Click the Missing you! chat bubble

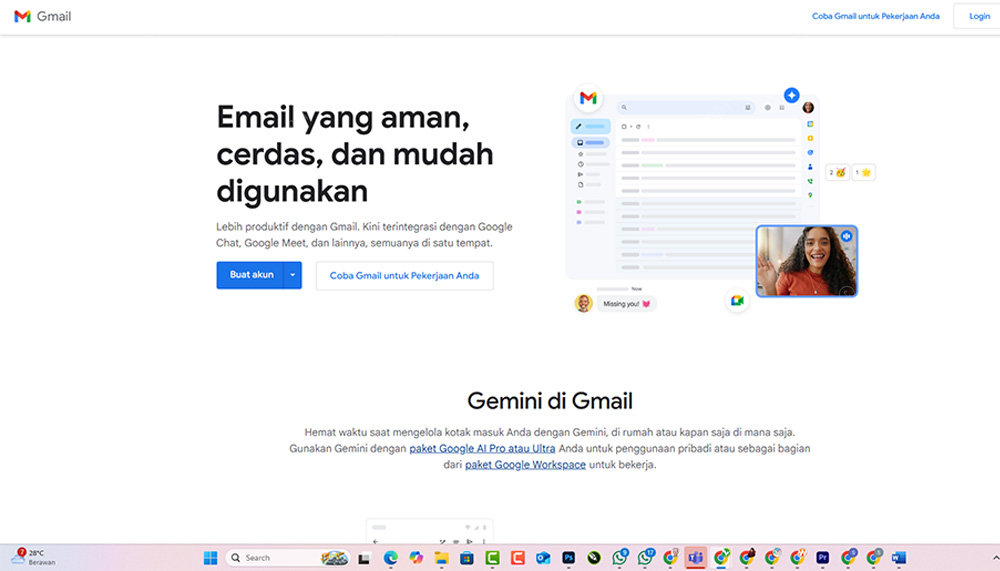pos(626,304)
